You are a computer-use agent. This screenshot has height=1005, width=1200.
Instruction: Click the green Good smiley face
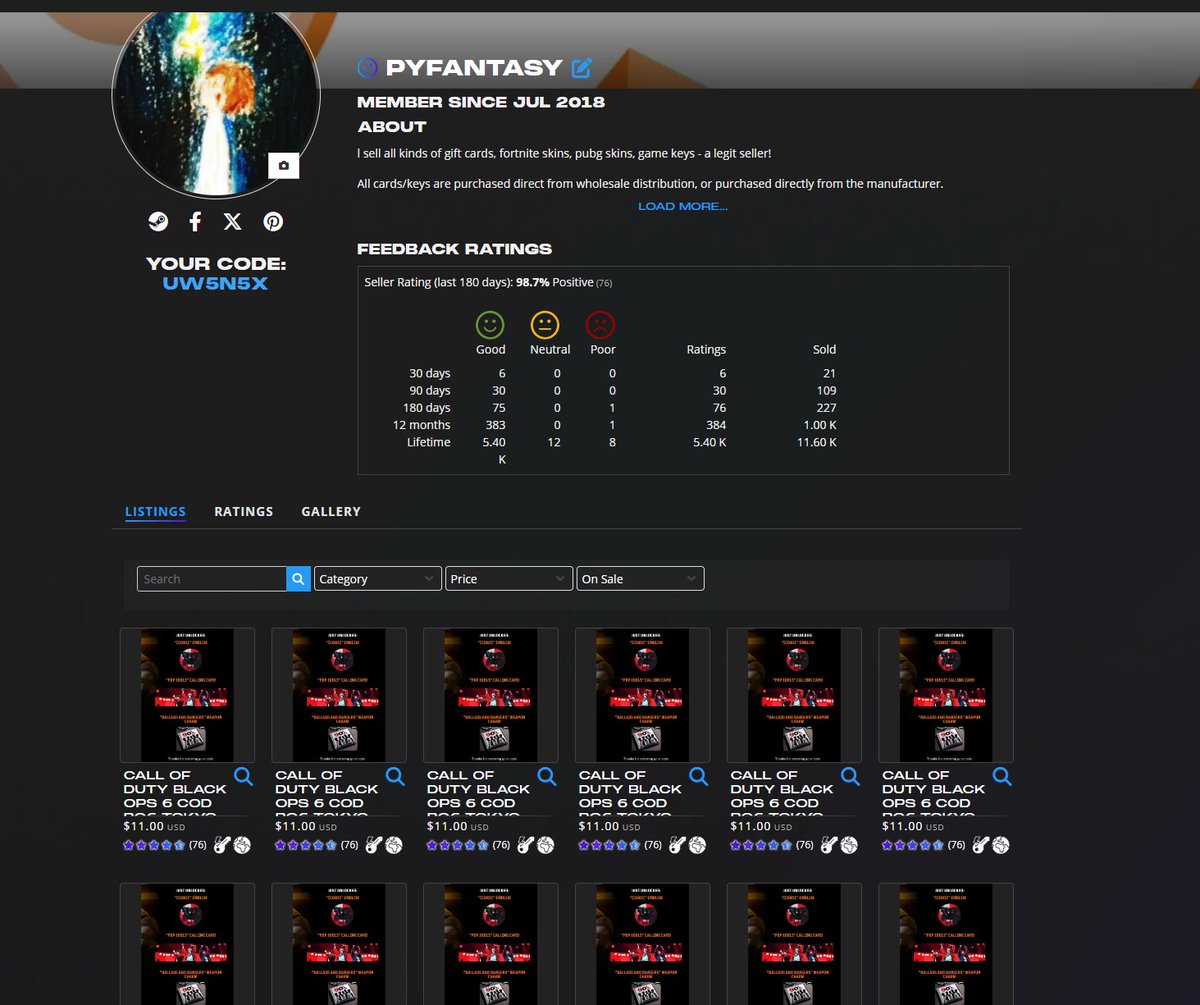(490, 325)
